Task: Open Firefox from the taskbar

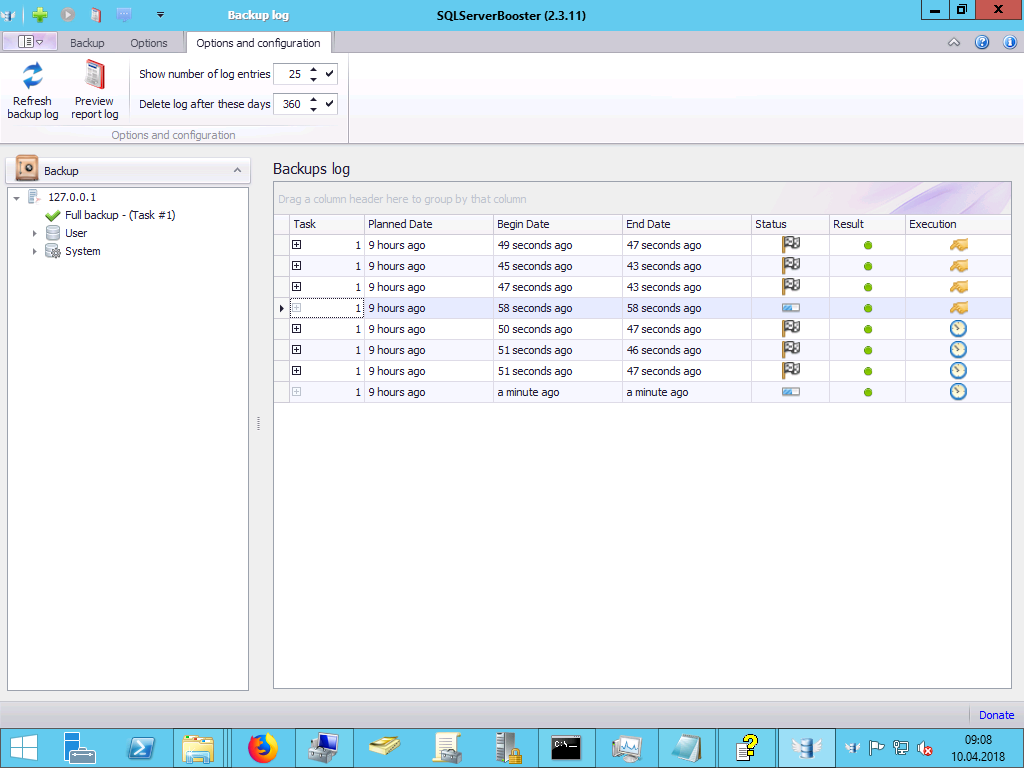Action: click(262, 747)
